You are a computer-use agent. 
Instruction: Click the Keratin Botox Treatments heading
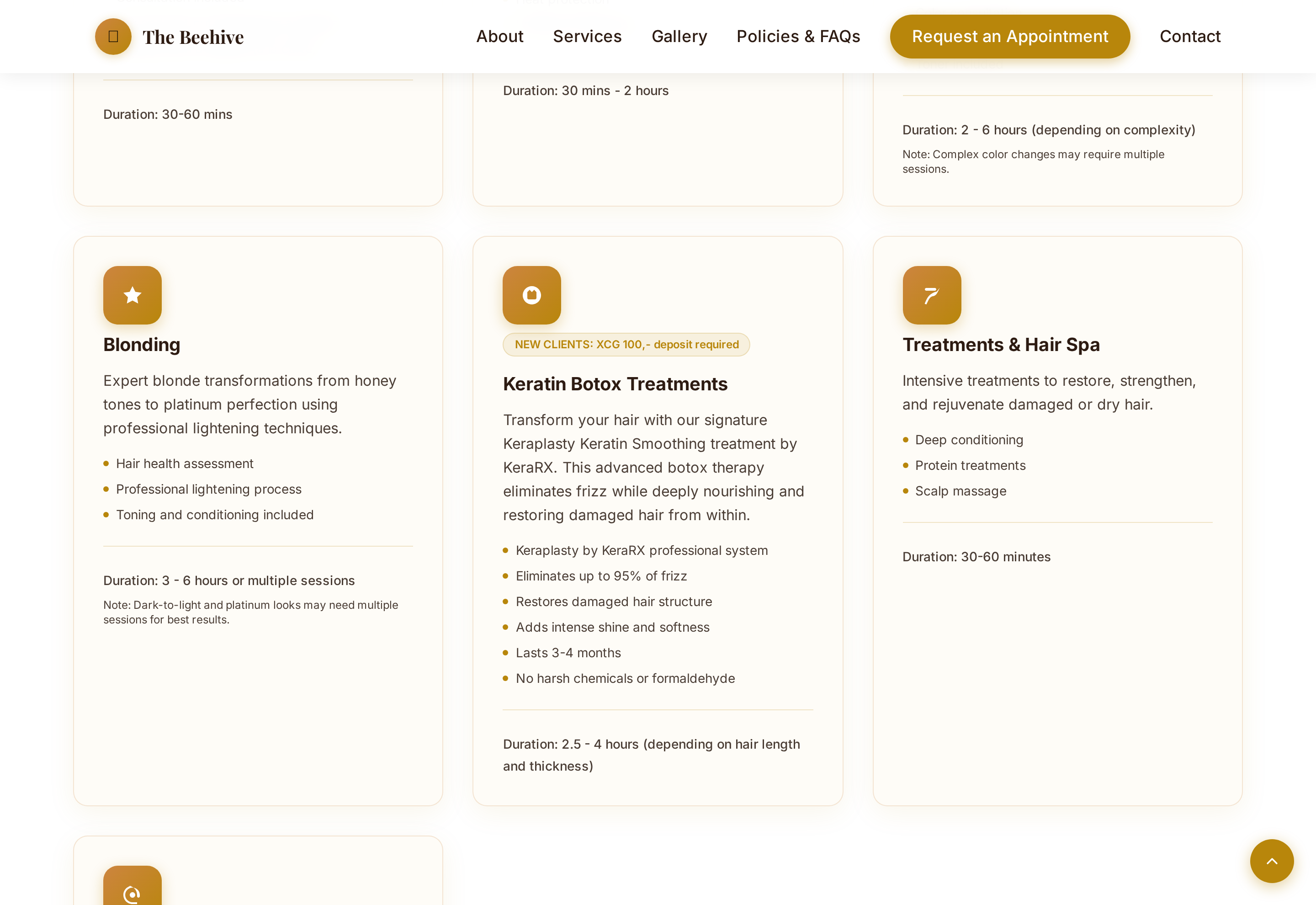pos(615,383)
